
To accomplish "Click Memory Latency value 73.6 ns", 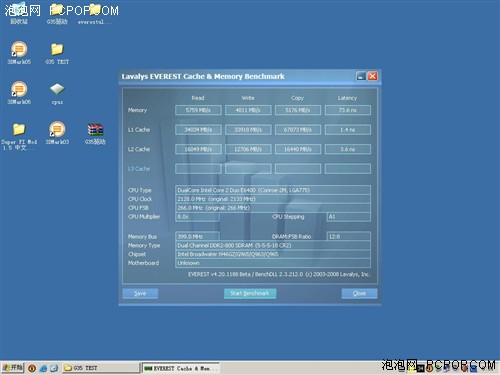I will (348, 110).
